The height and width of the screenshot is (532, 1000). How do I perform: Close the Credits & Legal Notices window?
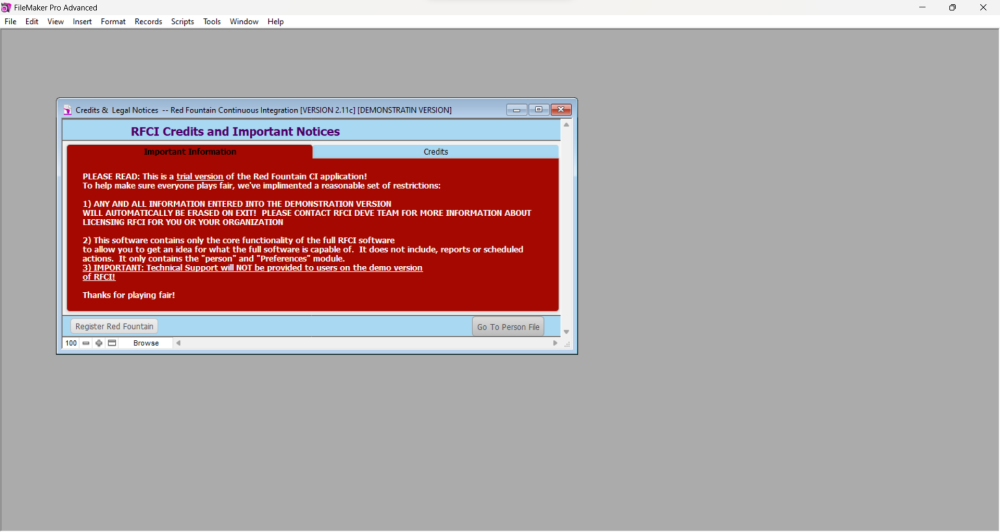click(x=560, y=110)
